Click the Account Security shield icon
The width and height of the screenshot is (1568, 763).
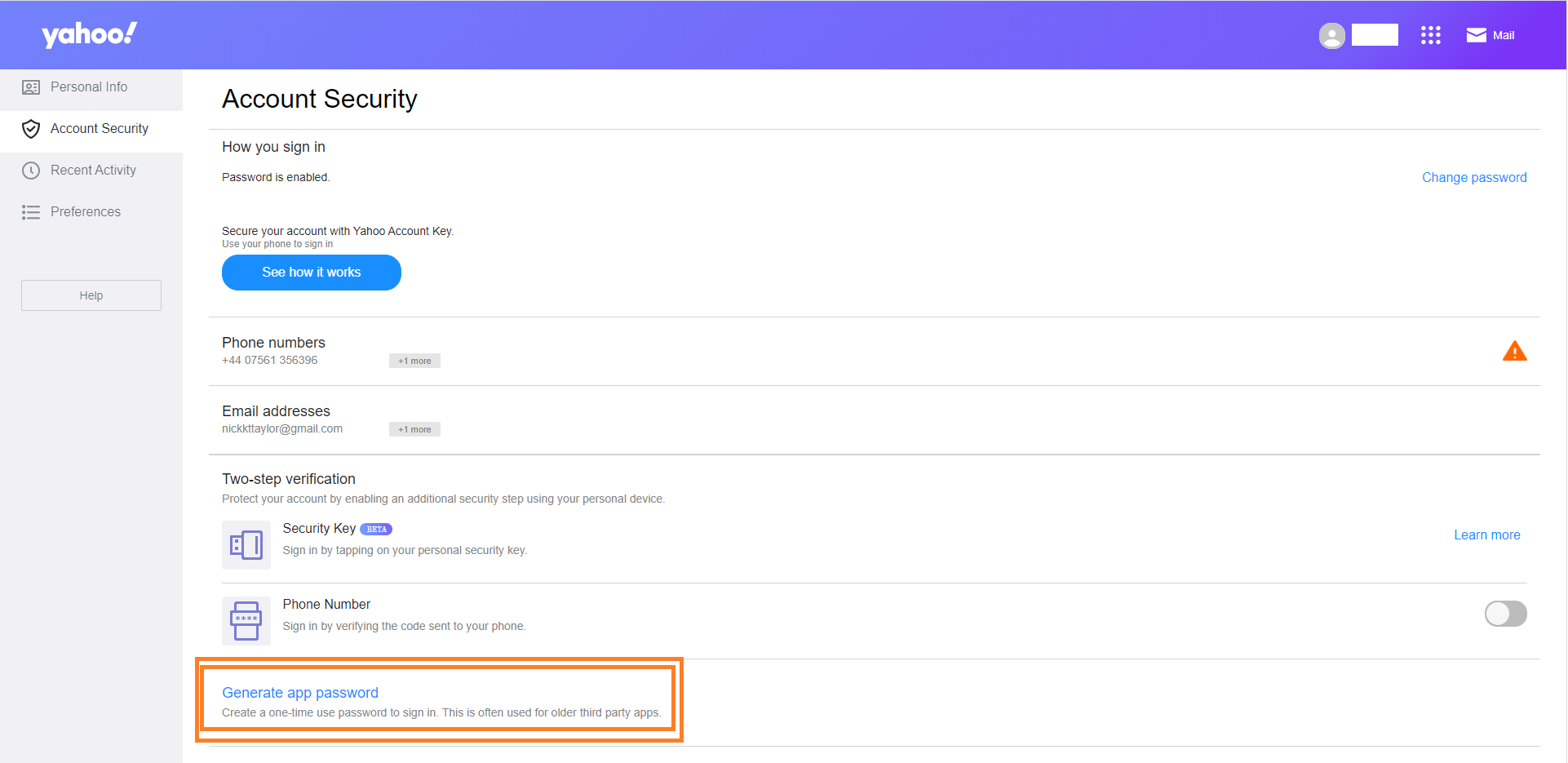click(31, 129)
